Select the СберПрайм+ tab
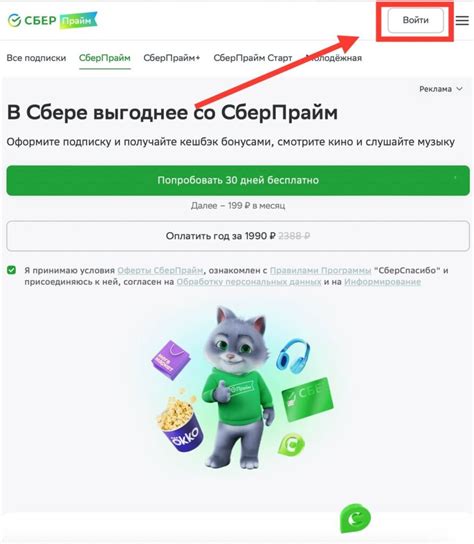The image size is (474, 544). pyautogui.click(x=171, y=58)
